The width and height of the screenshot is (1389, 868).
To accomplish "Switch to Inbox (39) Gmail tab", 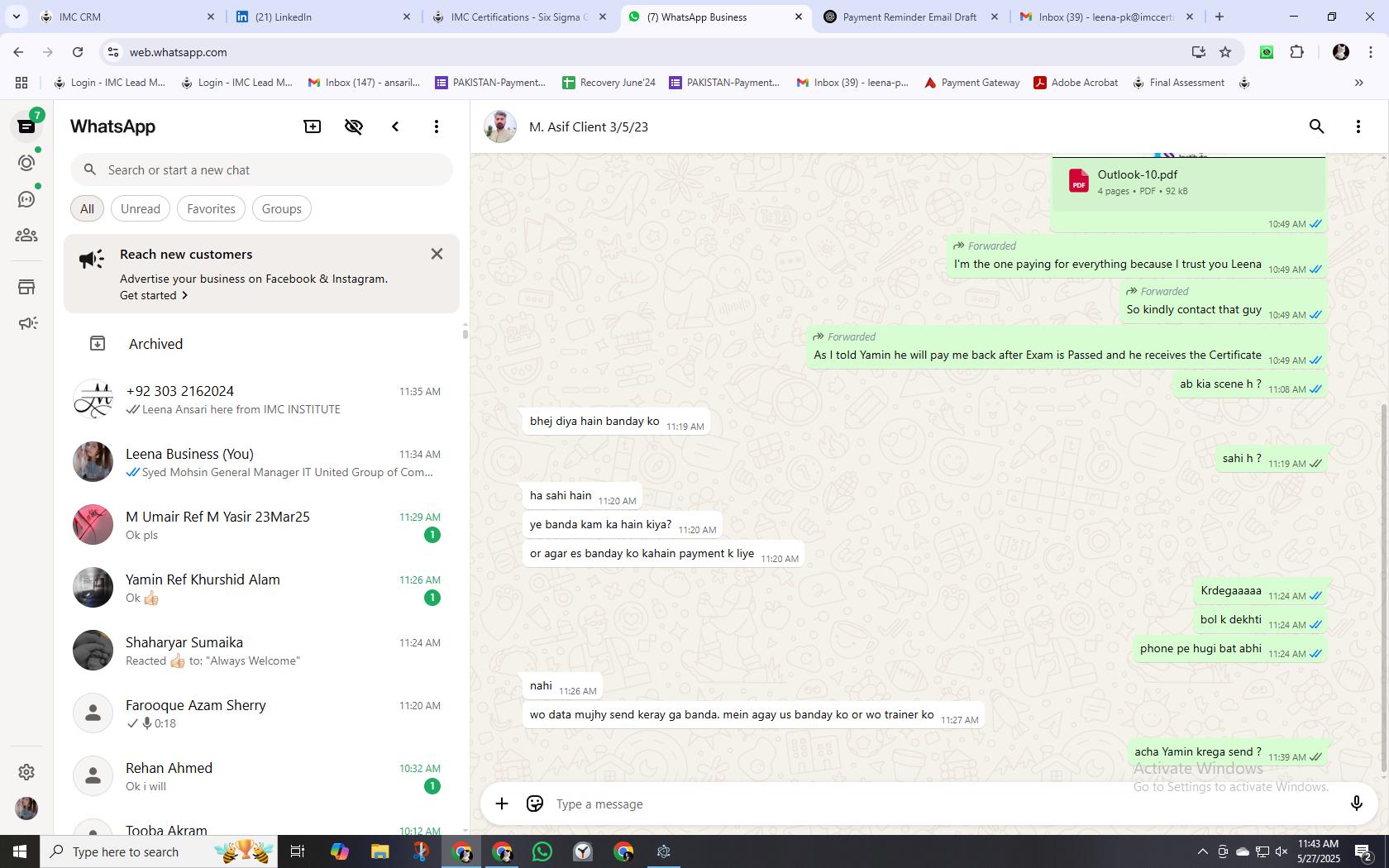I will click(x=1107, y=17).
